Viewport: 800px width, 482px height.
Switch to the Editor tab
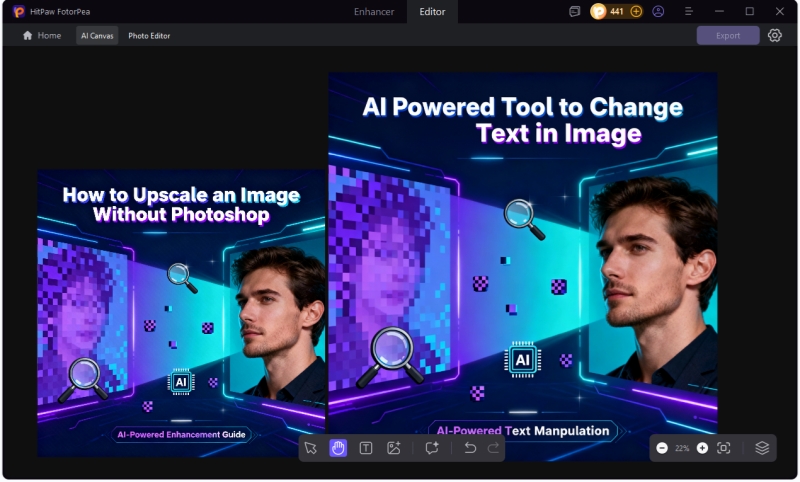tap(432, 12)
